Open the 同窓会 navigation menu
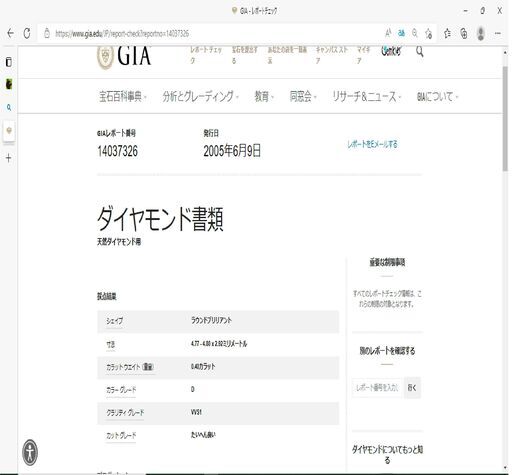Screen dimensions: 512x475 point(303,97)
